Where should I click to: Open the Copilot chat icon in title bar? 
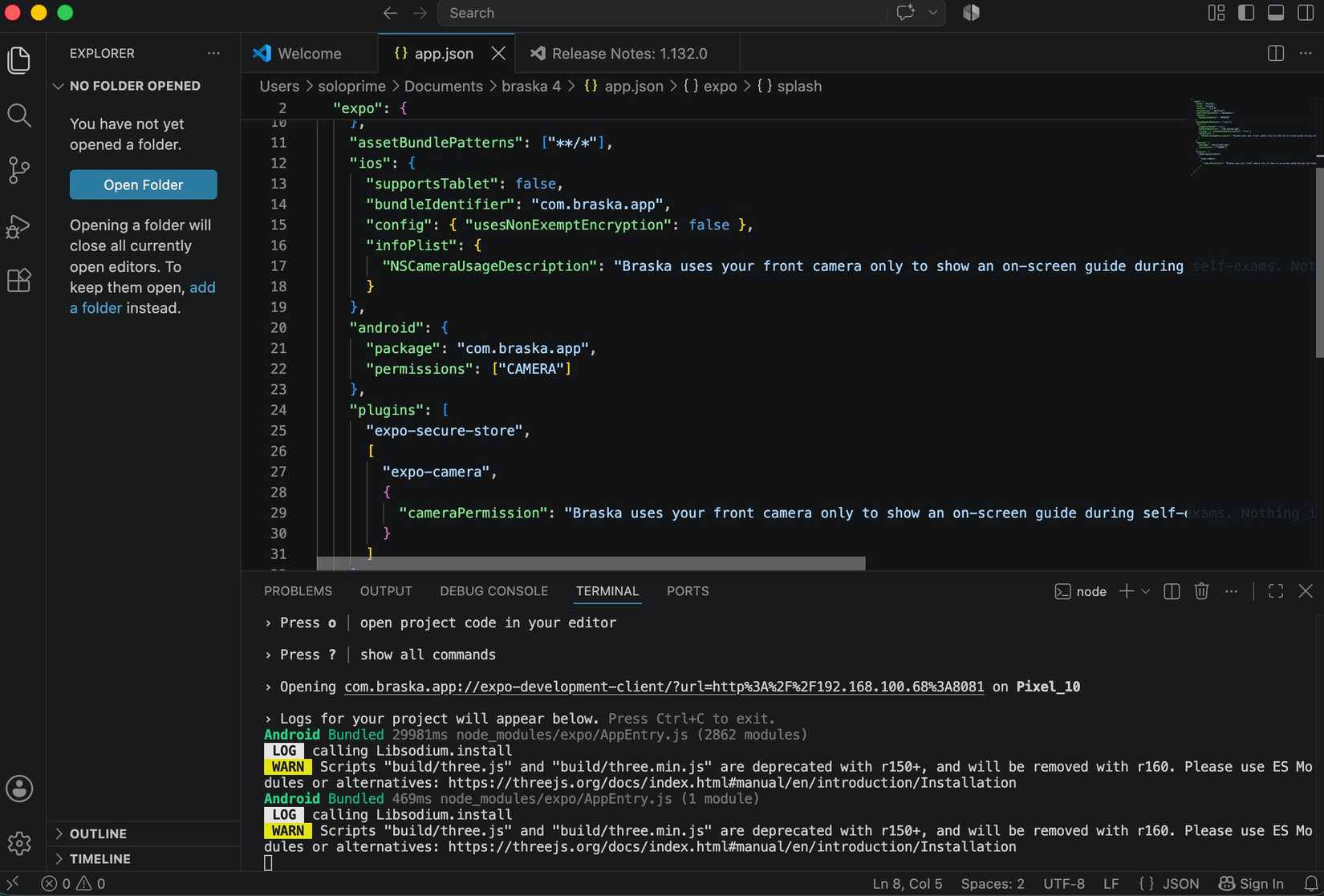pos(905,13)
